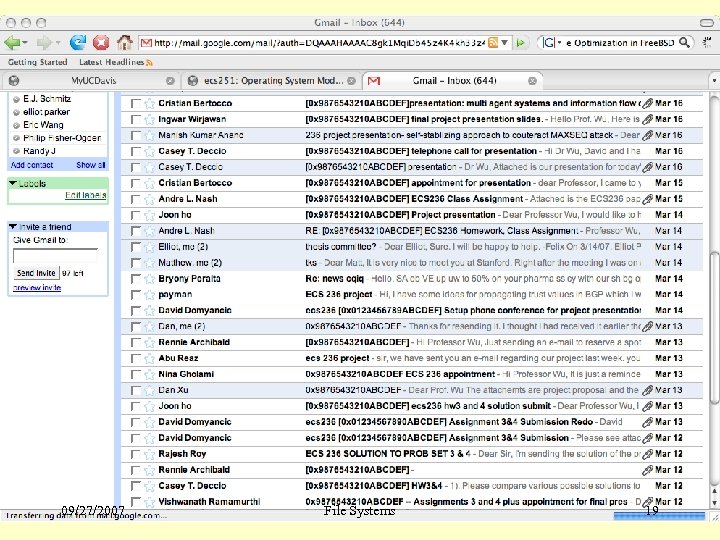
Task: Star the Andre L. Nash ECS236 Class Assignment email
Action: 149,199
